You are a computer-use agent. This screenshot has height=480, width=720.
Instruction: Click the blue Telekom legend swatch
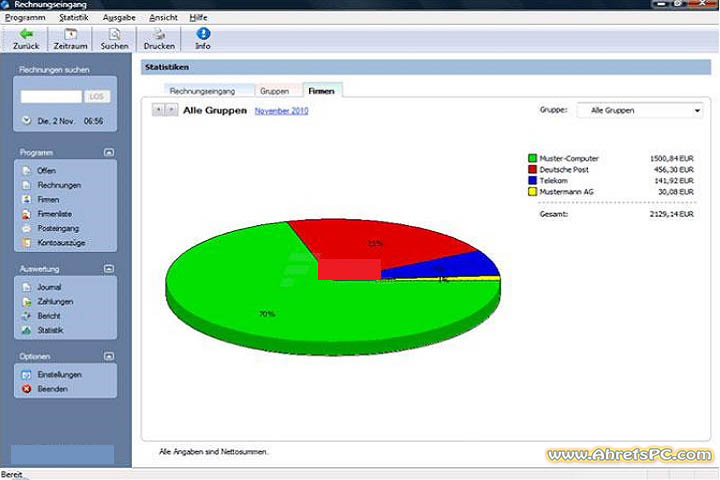(x=532, y=181)
